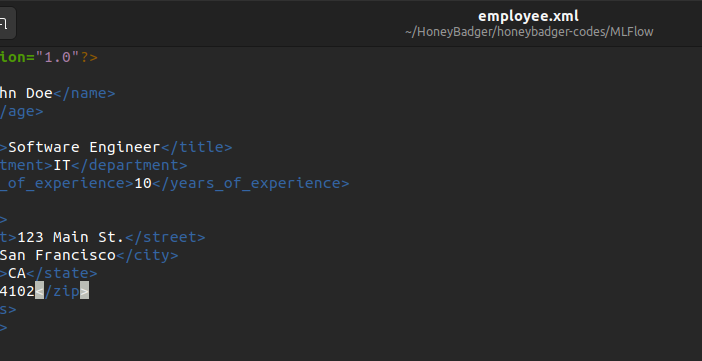Click the ~/HoneyBadger/honeybadger-codes/MLFlow file path
702x361 pixels.
click(529, 32)
